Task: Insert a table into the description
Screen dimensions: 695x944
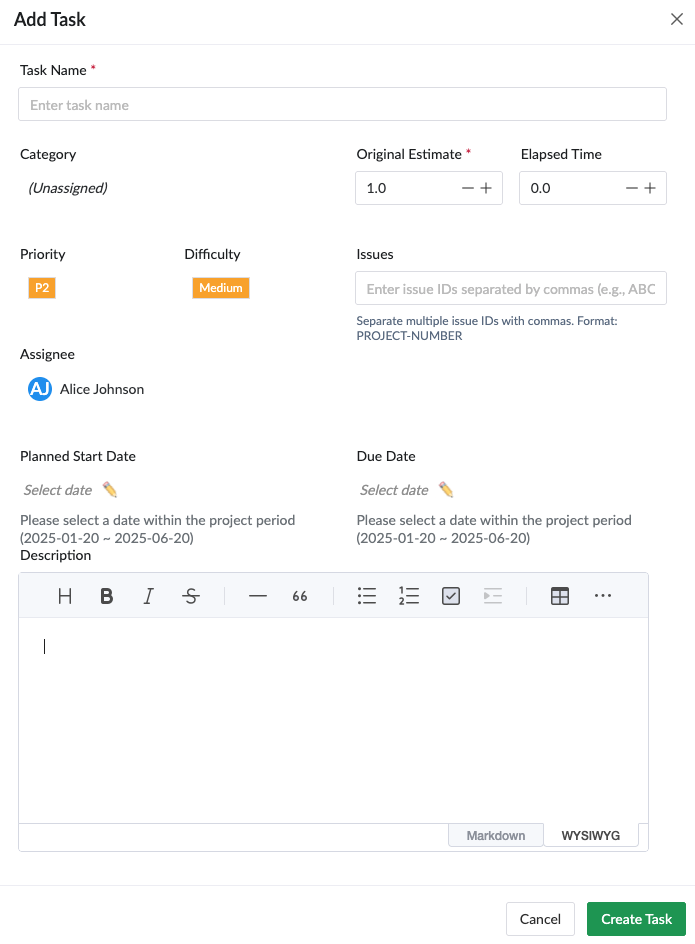Action: point(559,596)
